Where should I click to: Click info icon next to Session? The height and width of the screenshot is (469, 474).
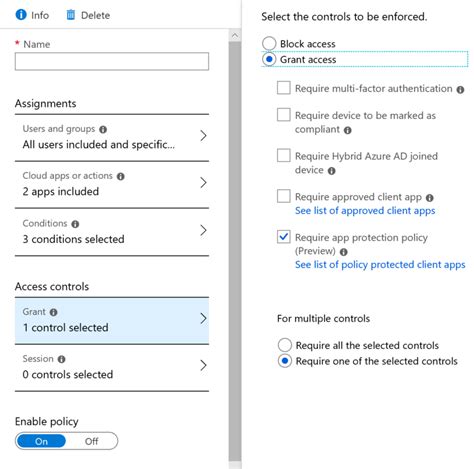pyautogui.click(x=61, y=359)
